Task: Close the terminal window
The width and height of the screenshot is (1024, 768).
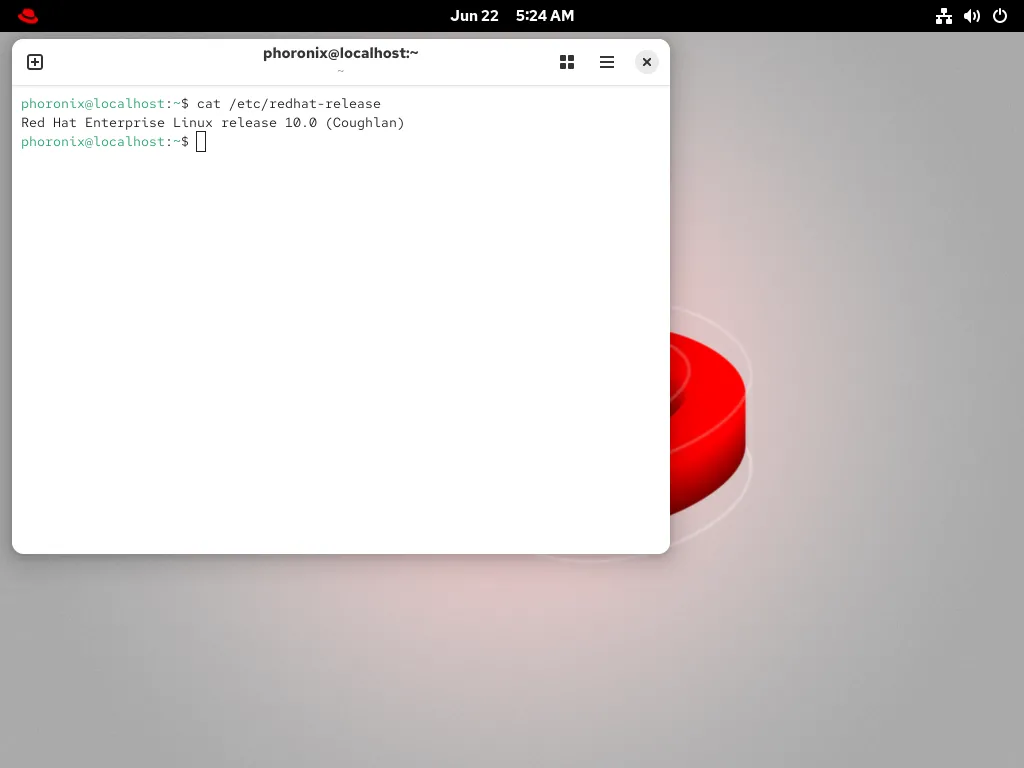Action: [647, 62]
